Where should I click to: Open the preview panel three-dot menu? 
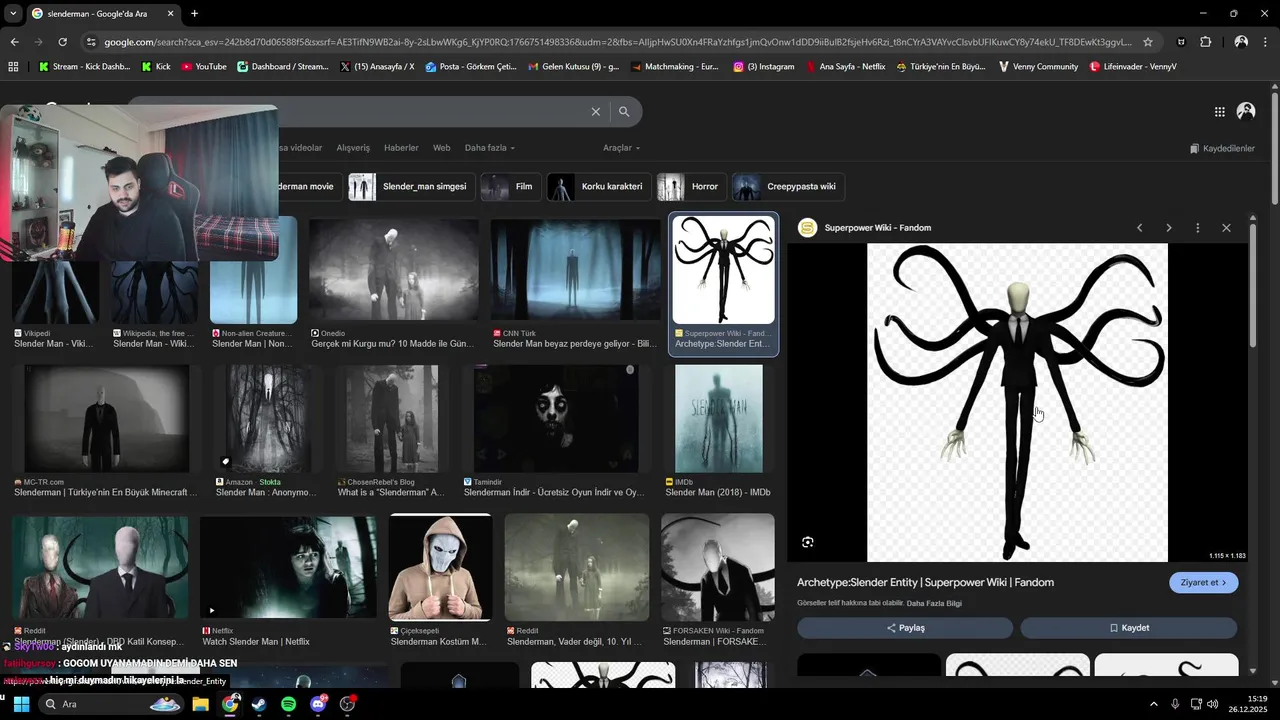click(x=1197, y=228)
